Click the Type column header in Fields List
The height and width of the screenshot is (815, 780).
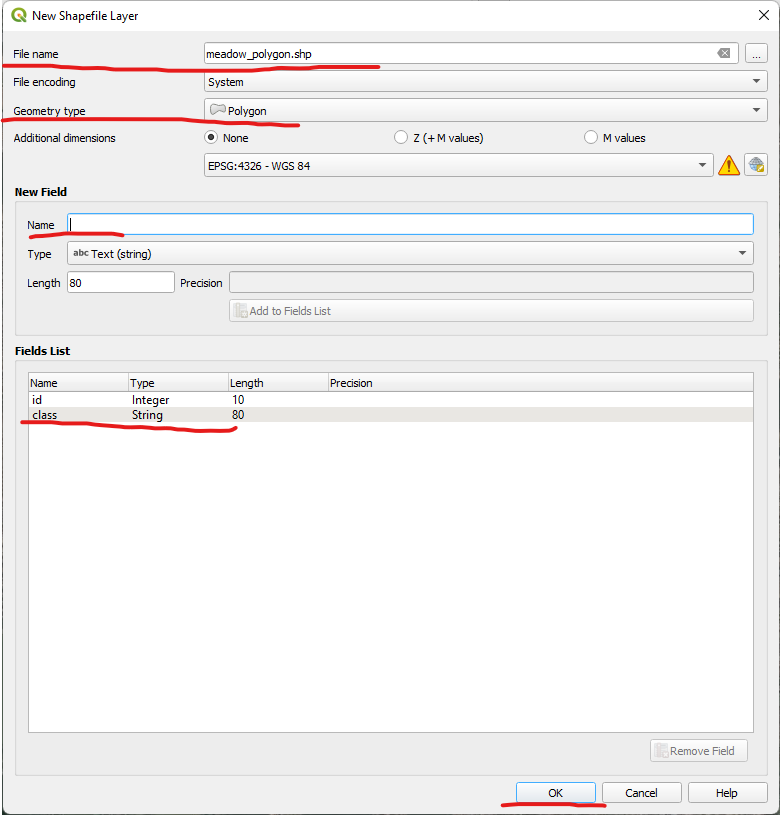tap(178, 383)
